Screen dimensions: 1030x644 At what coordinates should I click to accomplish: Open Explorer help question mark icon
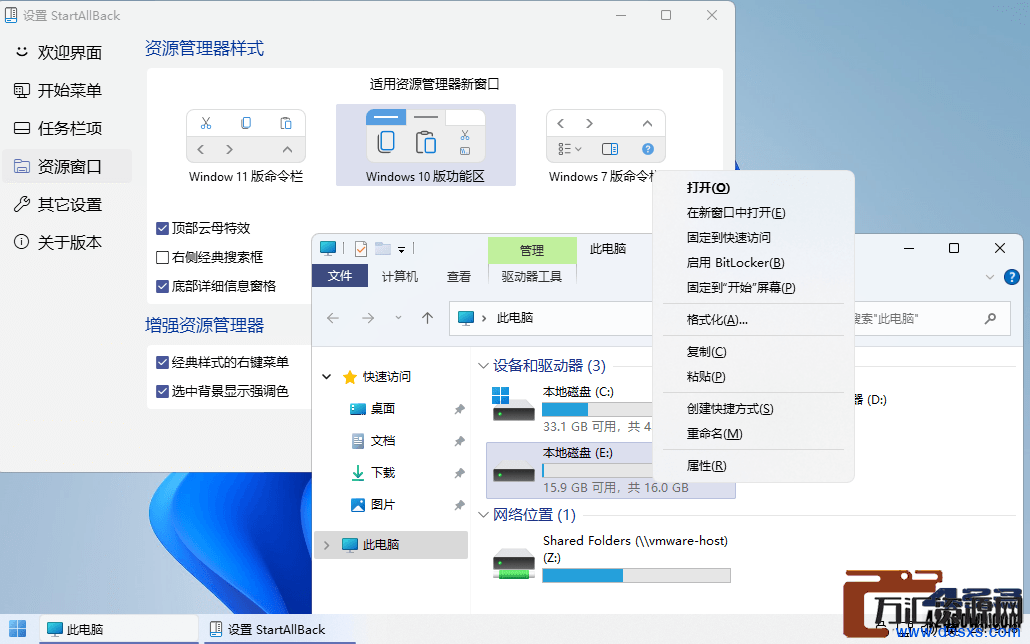pyautogui.click(x=1012, y=277)
